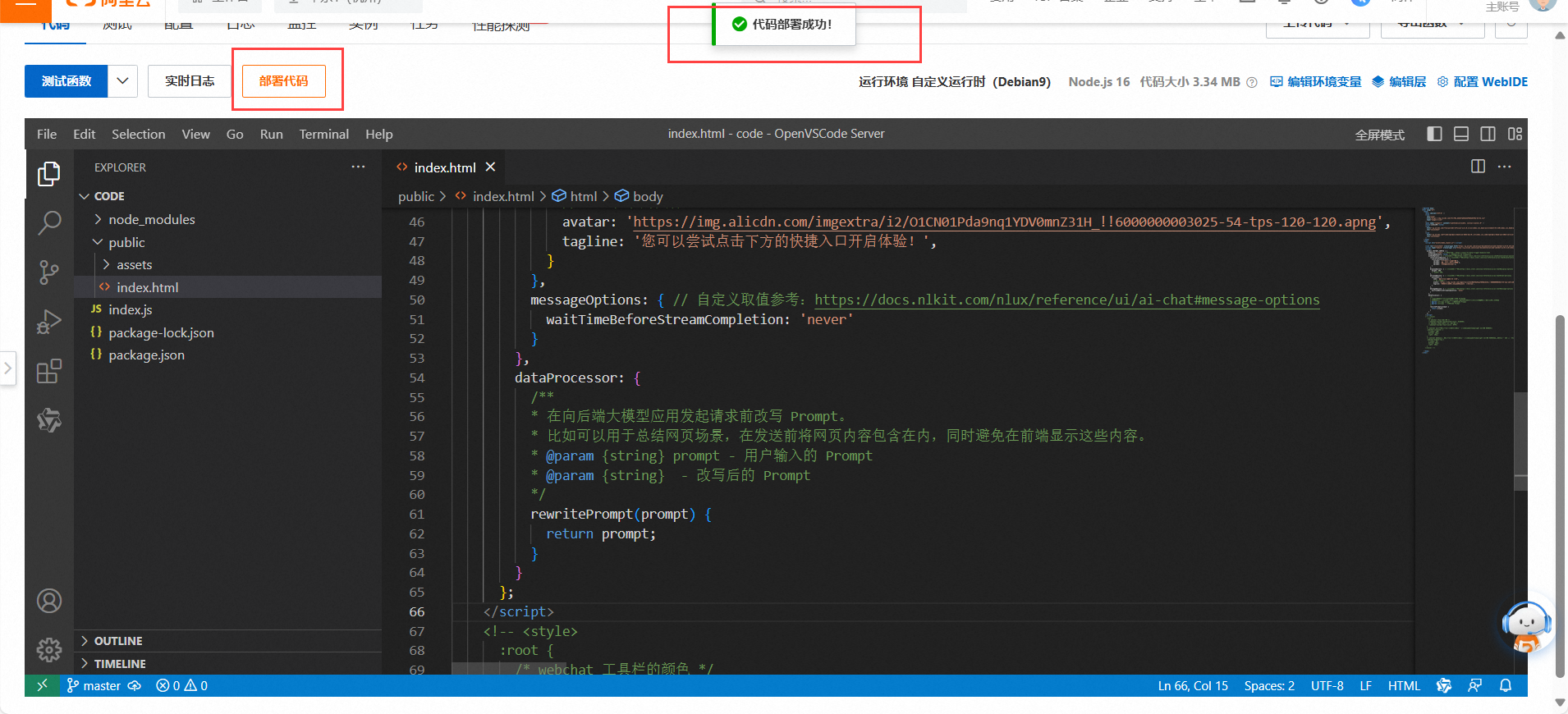
Task: Open the File menu
Action: (47, 134)
